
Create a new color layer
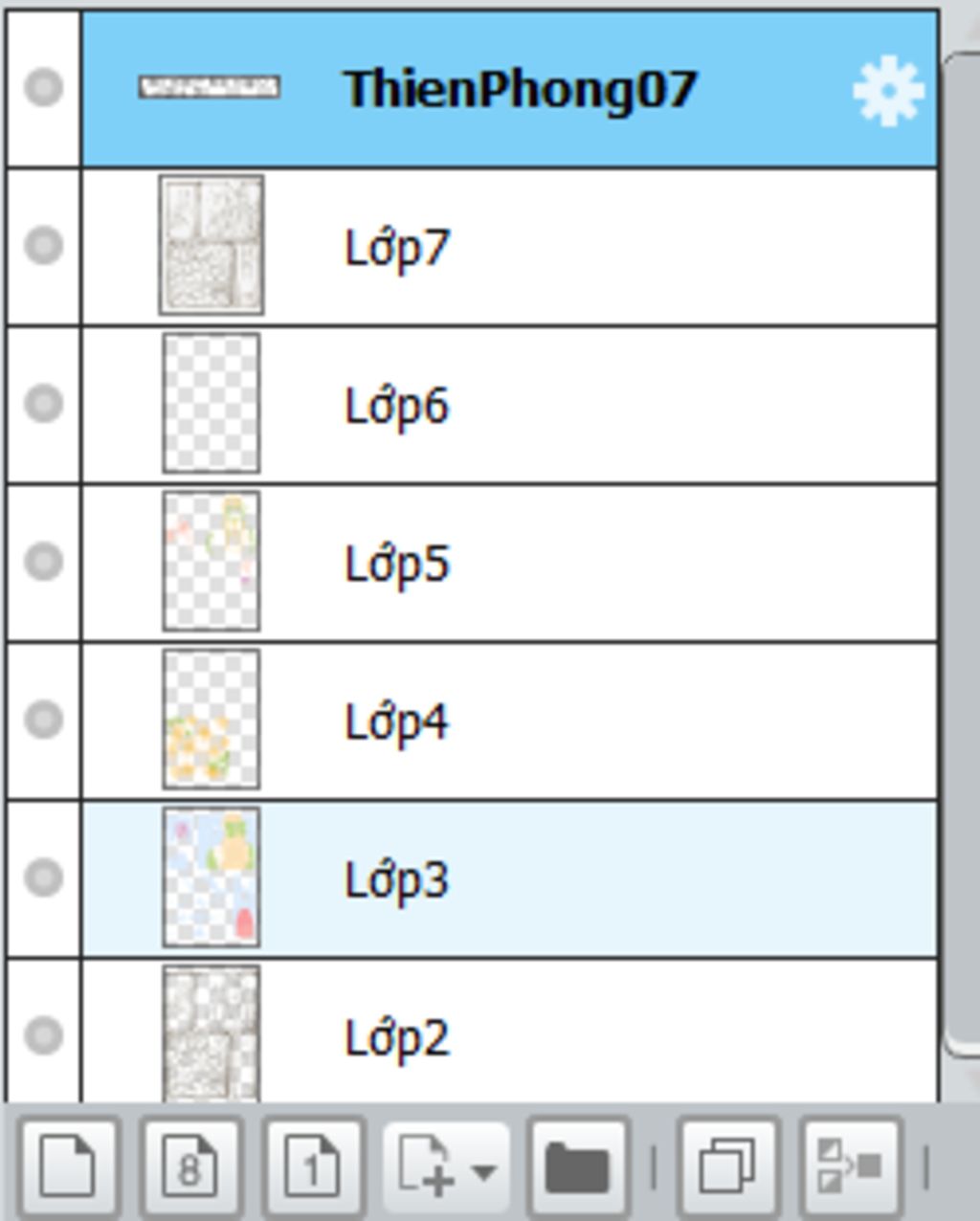(66, 1165)
